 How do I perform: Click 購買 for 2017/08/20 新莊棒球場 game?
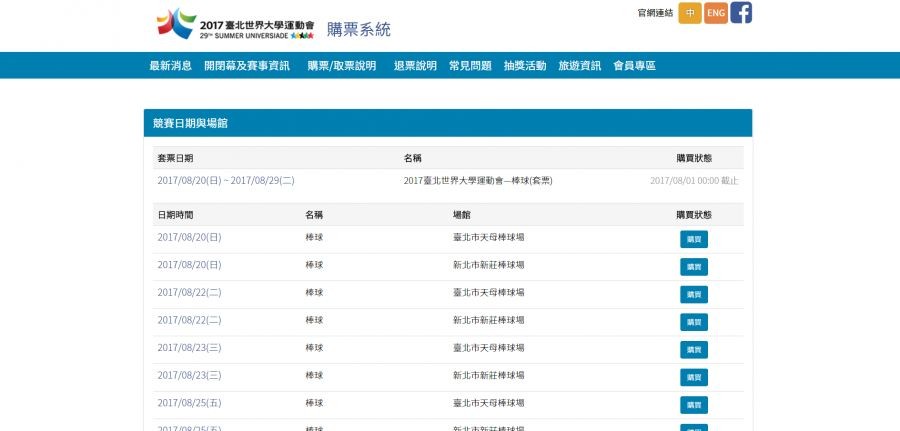pos(694,267)
